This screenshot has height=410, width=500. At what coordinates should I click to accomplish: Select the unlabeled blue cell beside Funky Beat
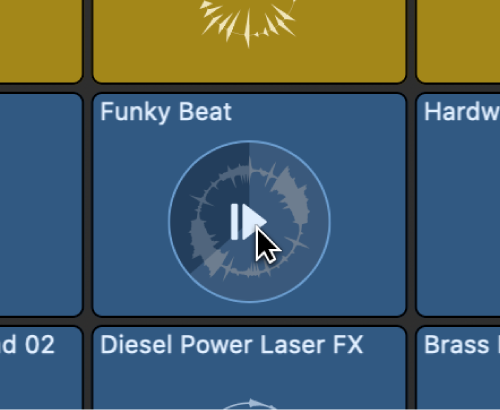click(41, 205)
